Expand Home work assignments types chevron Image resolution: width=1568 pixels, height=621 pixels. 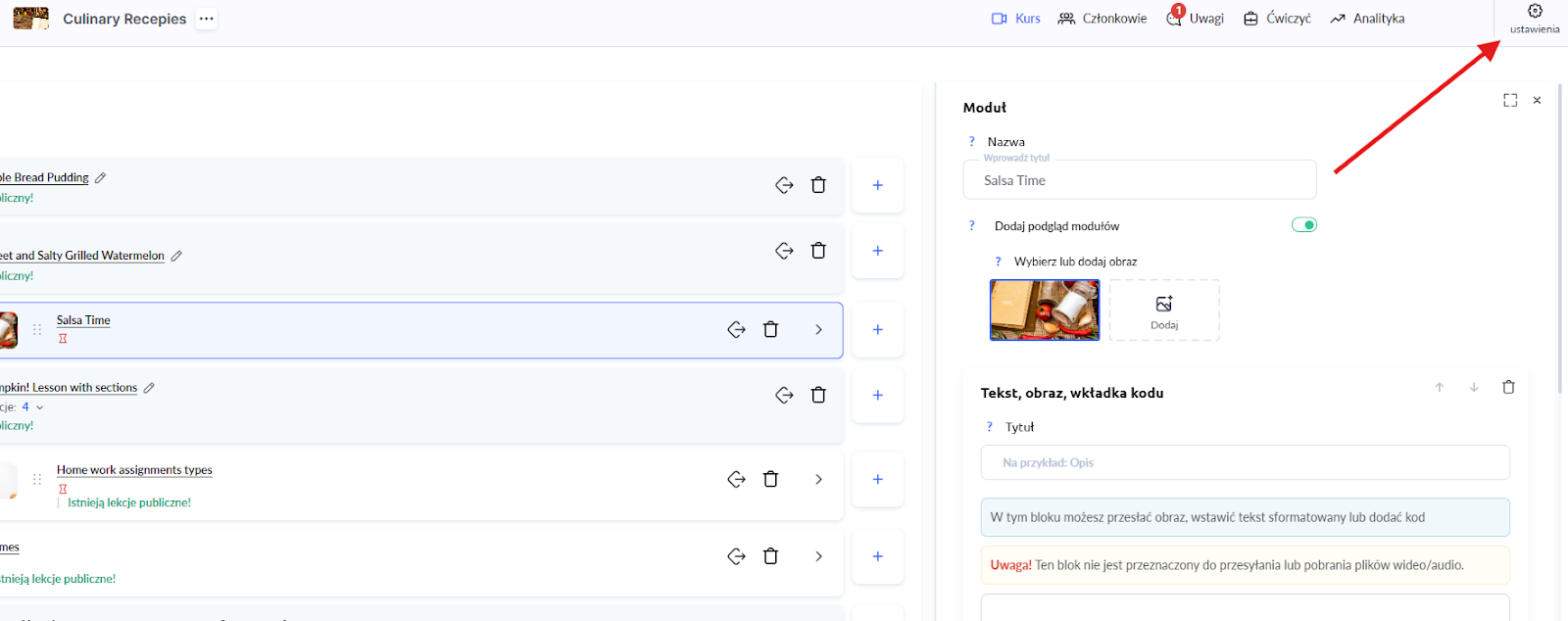click(818, 479)
